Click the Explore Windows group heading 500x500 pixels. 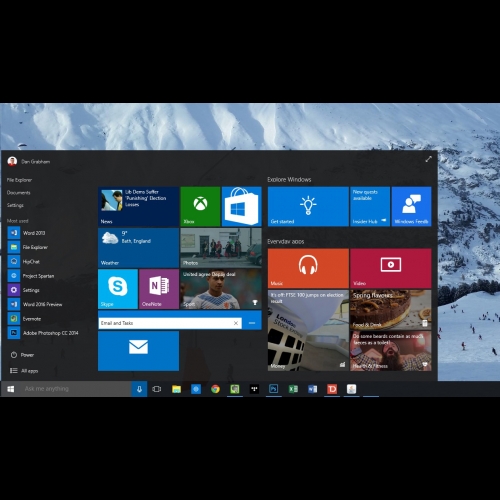click(289, 180)
